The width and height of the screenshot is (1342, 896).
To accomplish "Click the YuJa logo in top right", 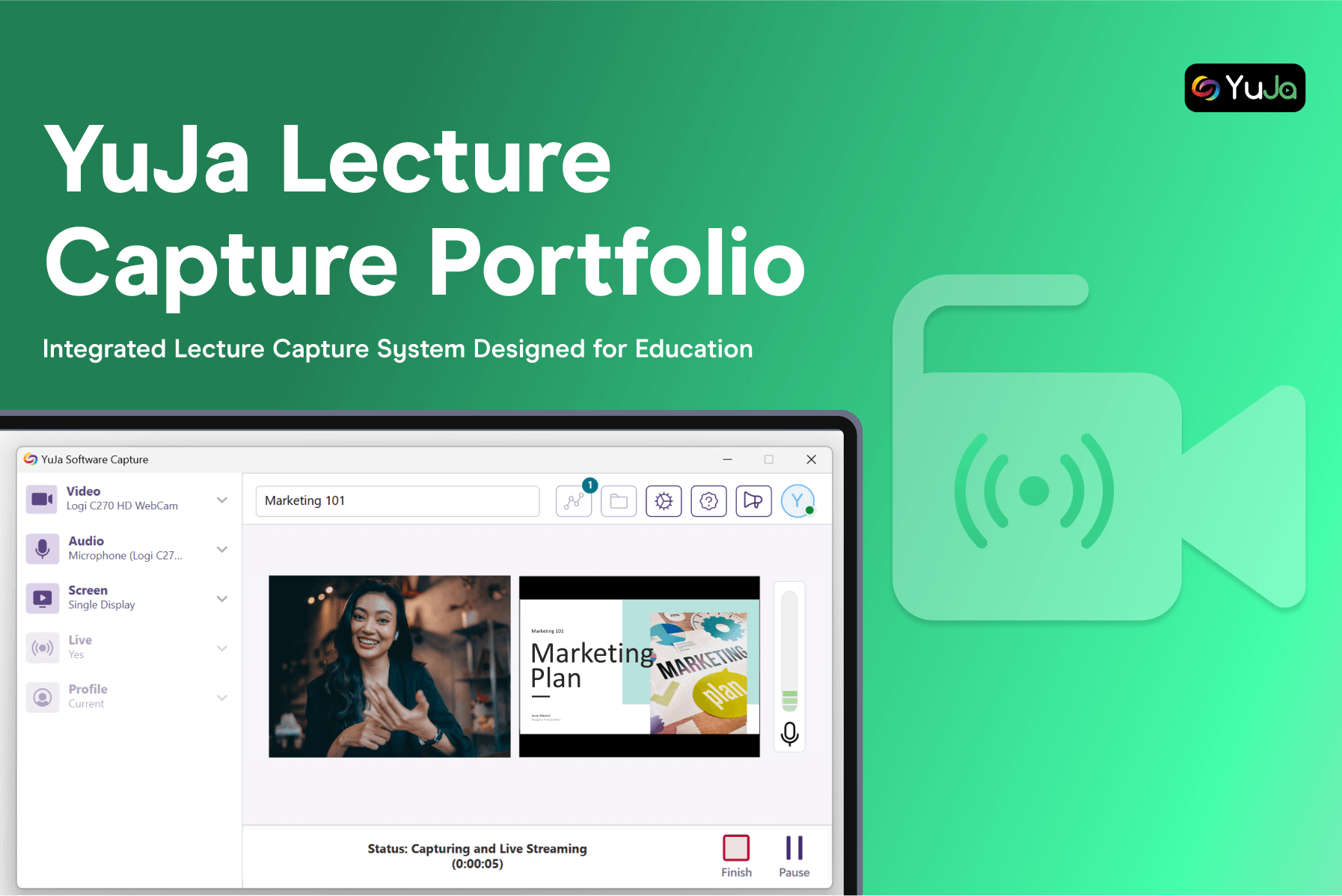I will point(1245,88).
